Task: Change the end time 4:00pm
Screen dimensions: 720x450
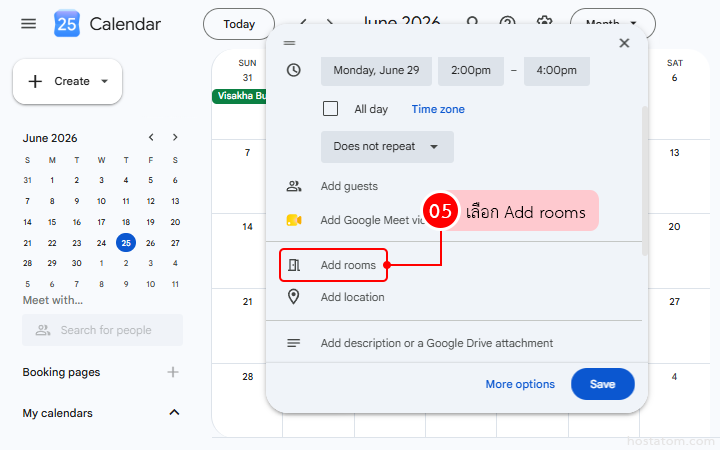Action: pos(557,70)
